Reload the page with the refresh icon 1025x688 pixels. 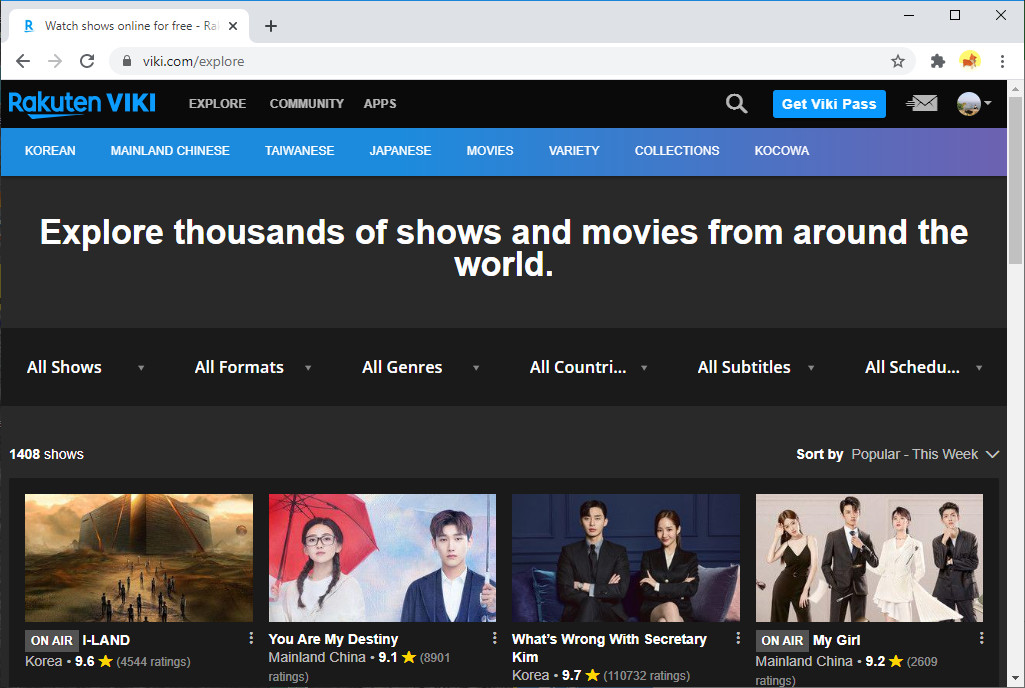(x=87, y=61)
